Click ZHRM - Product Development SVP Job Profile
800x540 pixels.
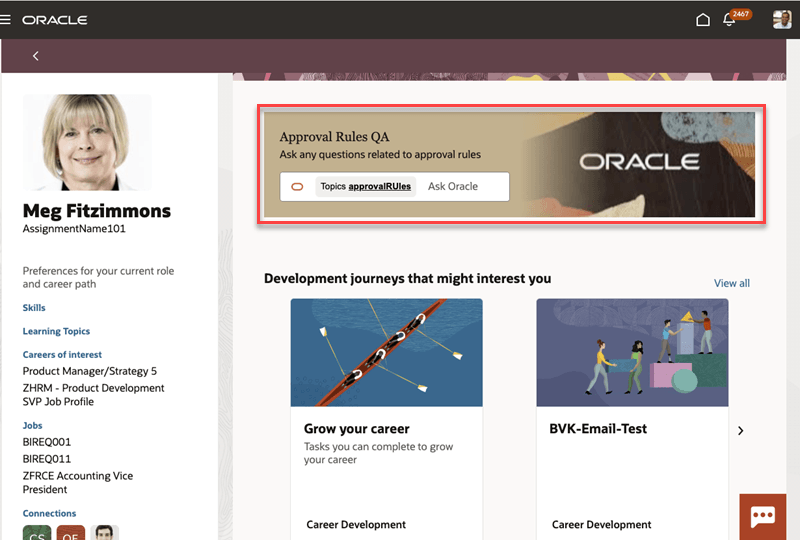[x=93, y=395]
